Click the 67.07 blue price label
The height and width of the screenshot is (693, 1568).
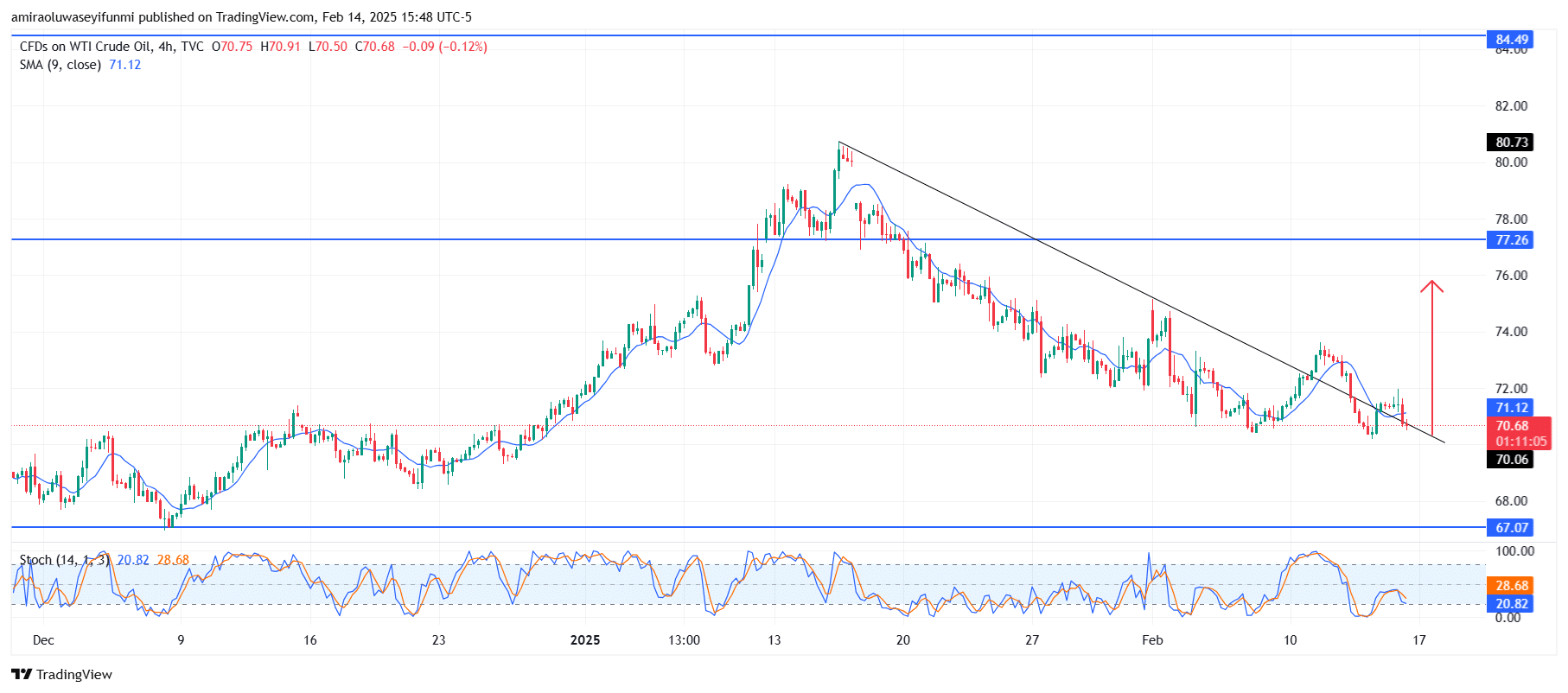(1511, 527)
